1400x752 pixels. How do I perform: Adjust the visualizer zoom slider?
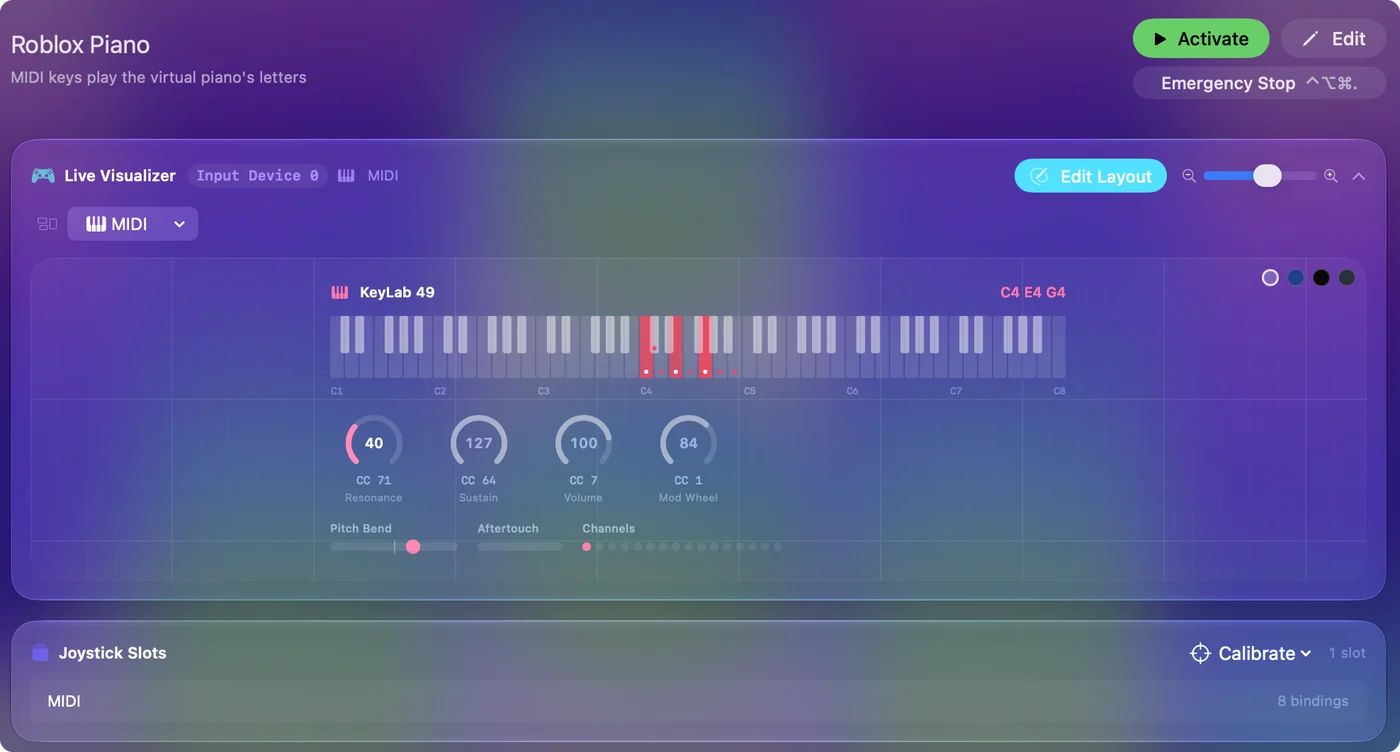(x=1260, y=176)
